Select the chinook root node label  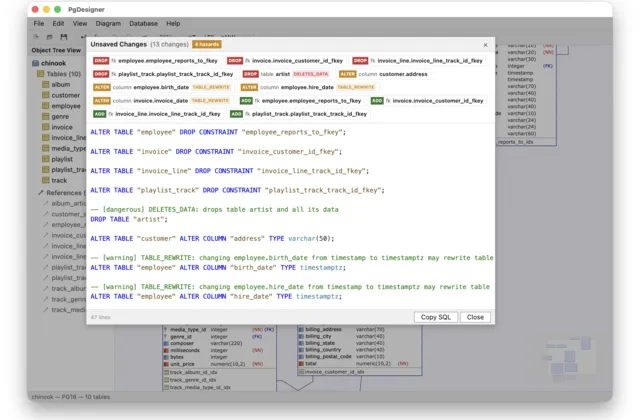click(x=53, y=63)
